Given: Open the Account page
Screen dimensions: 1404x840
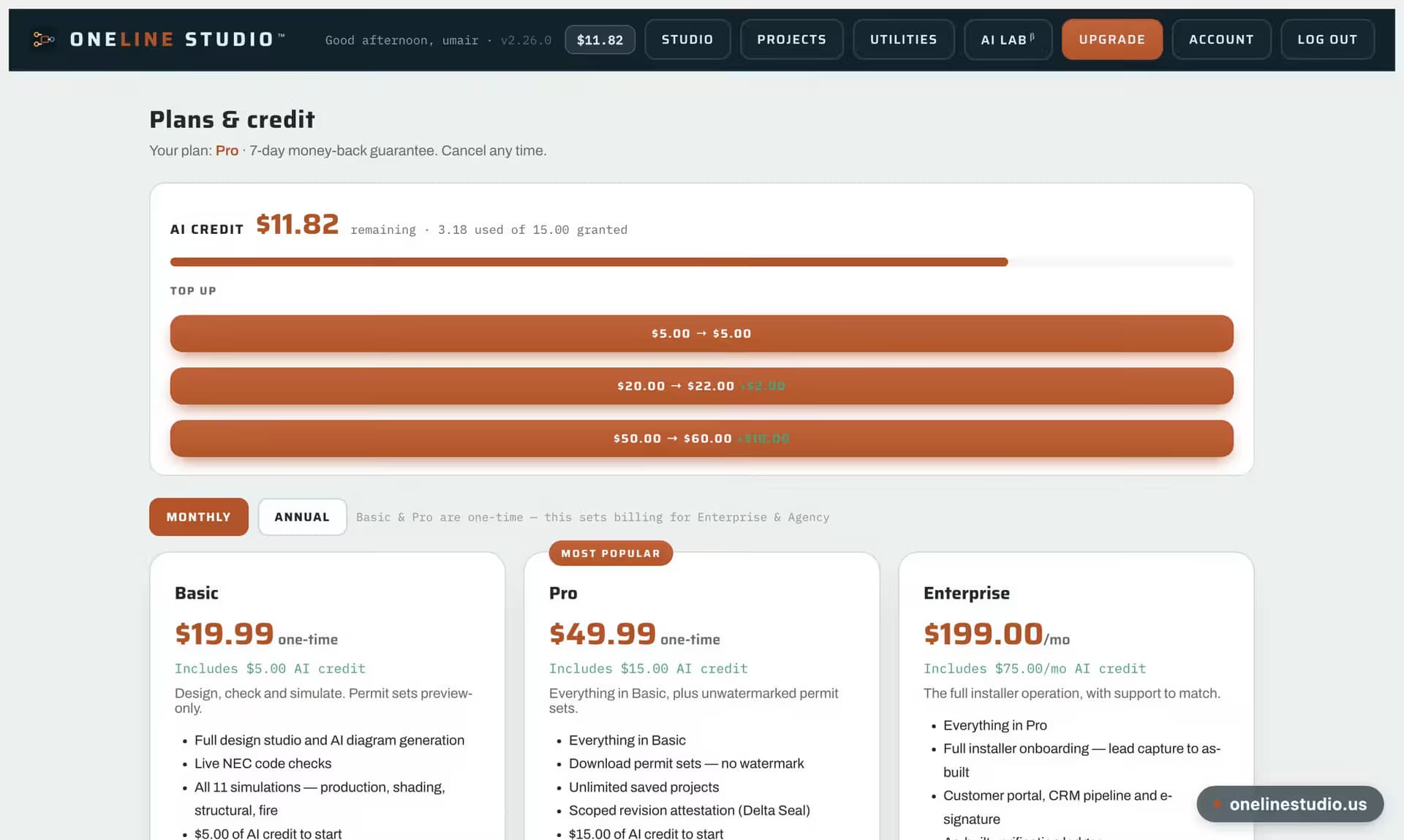Looking at the screenshot, I should click(1221, 39).
